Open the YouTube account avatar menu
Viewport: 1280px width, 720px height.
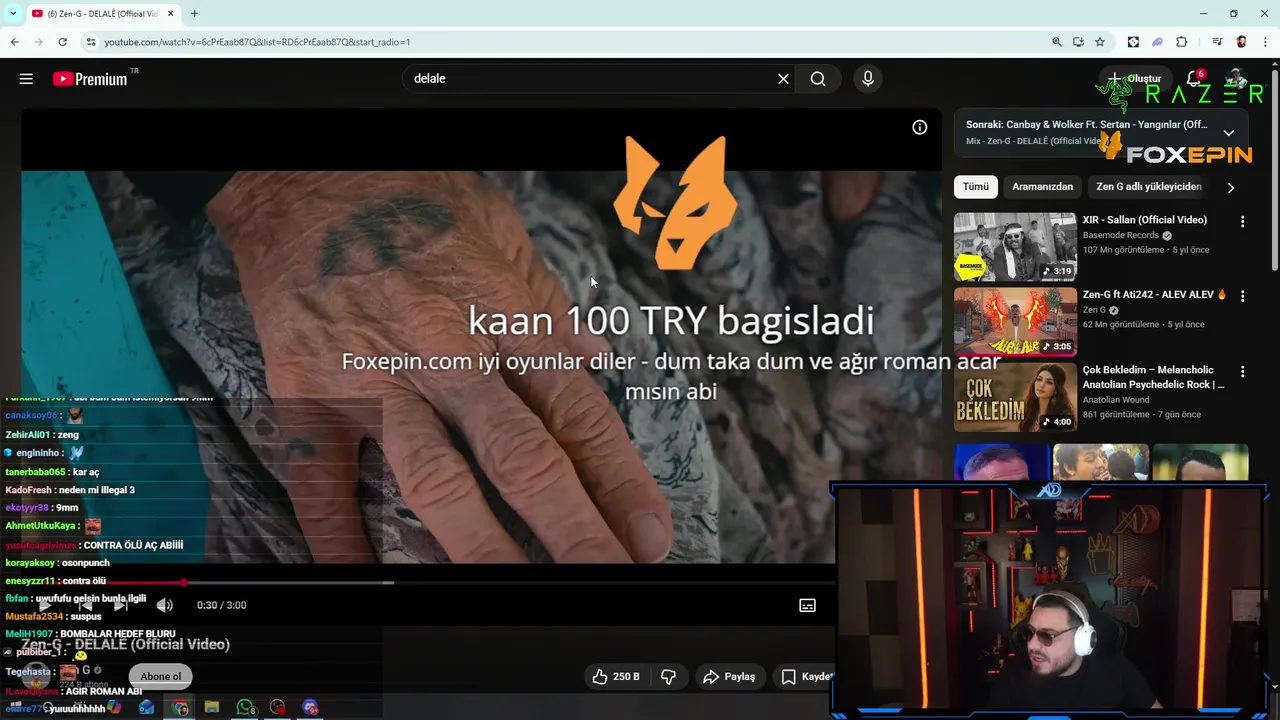pyautogui.click(x=1237, y=79)
